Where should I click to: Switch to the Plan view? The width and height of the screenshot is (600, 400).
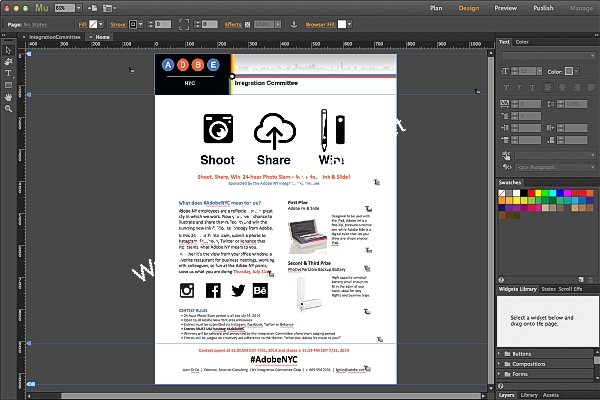pos(436,8)
